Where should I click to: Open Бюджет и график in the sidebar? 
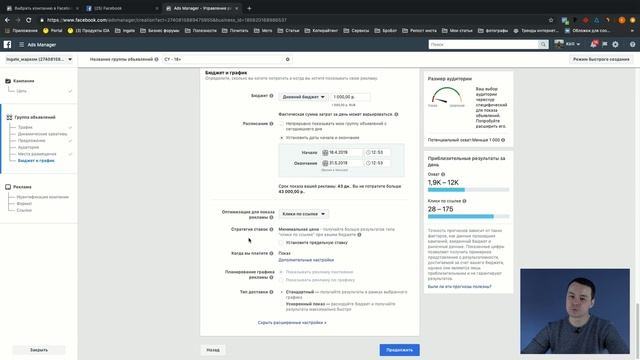(36, 160)
